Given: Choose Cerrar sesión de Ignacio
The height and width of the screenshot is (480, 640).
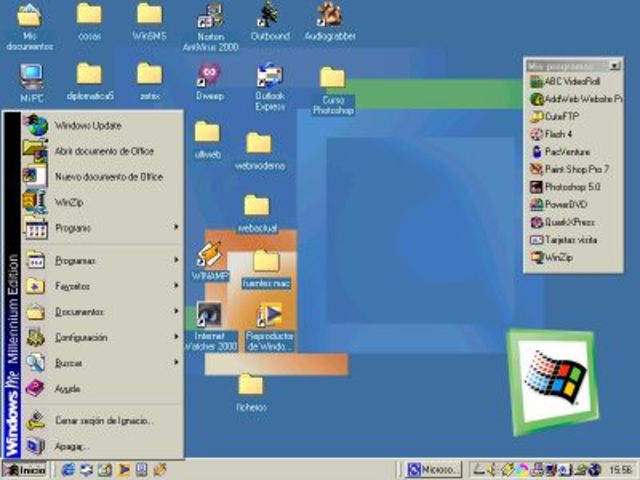Looking at the screenshot, I should (x=102, y=420).
